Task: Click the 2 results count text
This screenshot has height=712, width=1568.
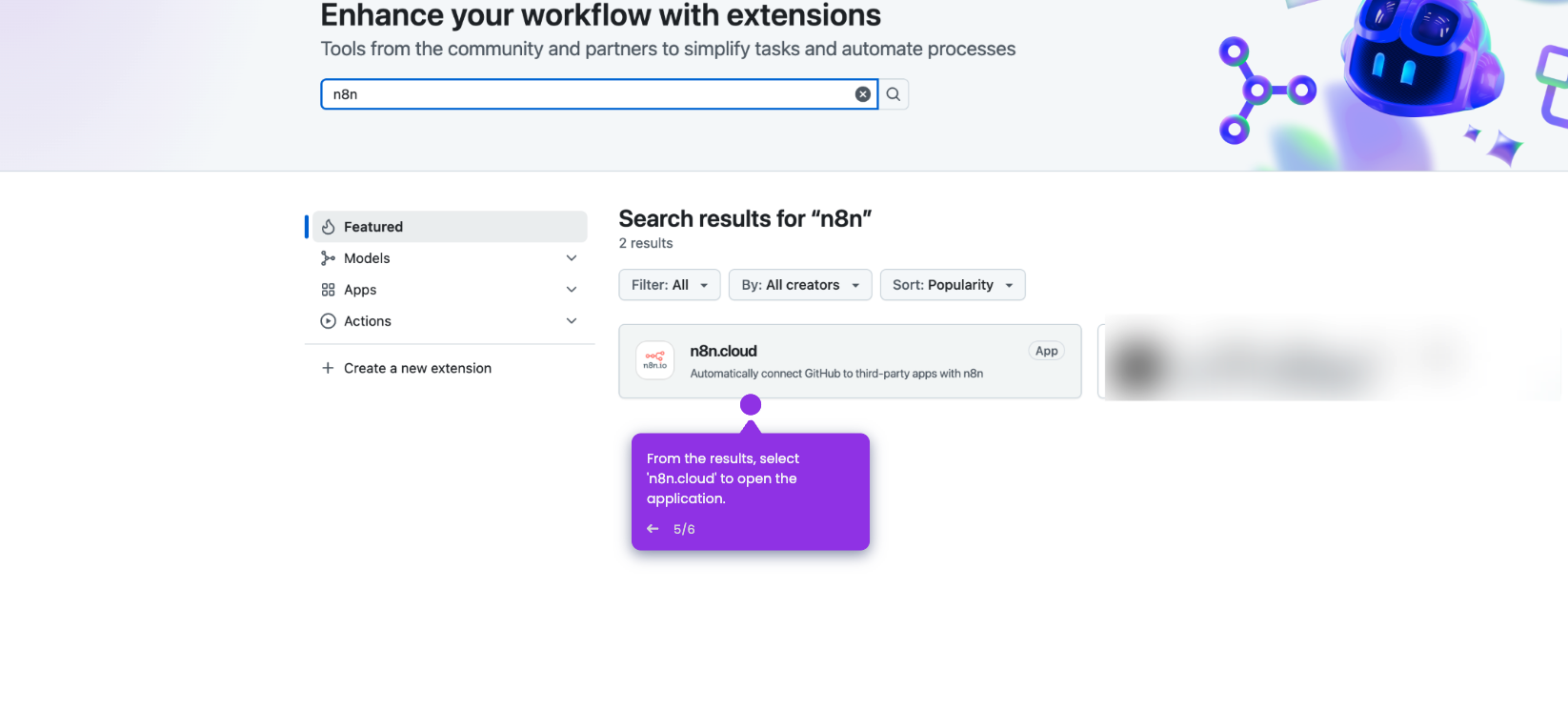Action: click(x=646, y=243)
